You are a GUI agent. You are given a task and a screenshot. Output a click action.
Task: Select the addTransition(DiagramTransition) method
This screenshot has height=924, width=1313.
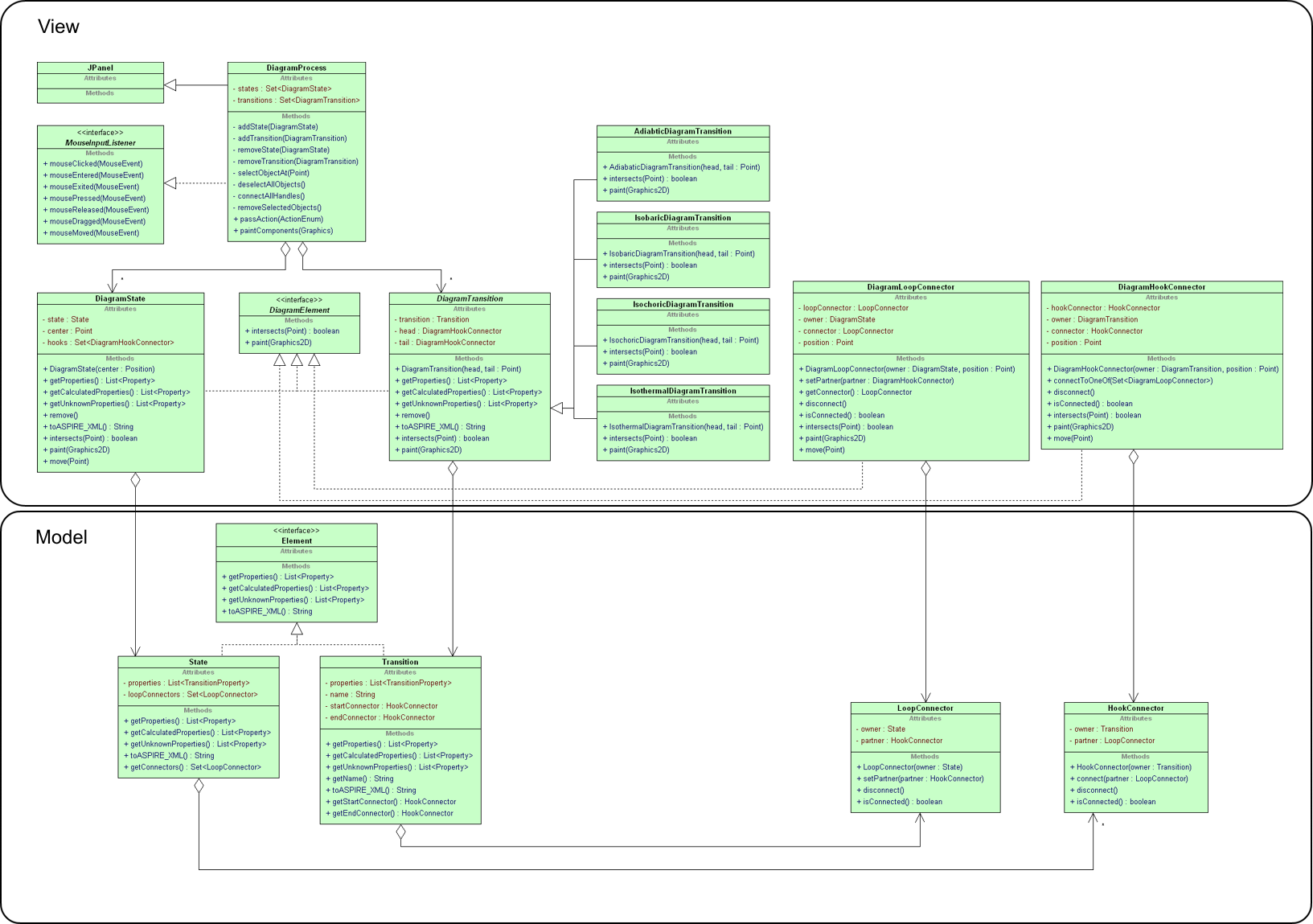(289, 138)
